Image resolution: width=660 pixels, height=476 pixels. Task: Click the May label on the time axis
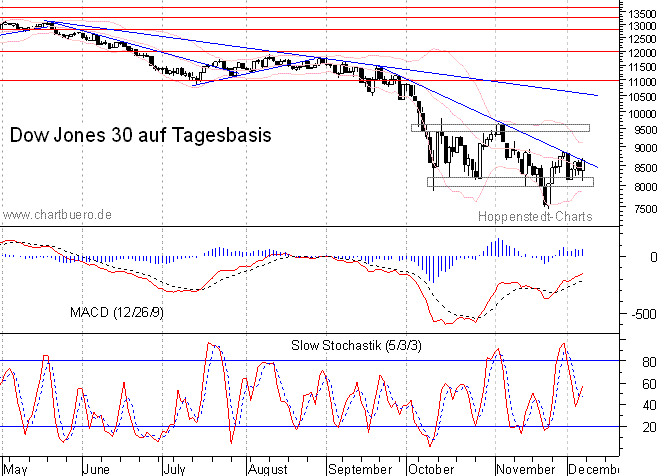coord(15,469)
